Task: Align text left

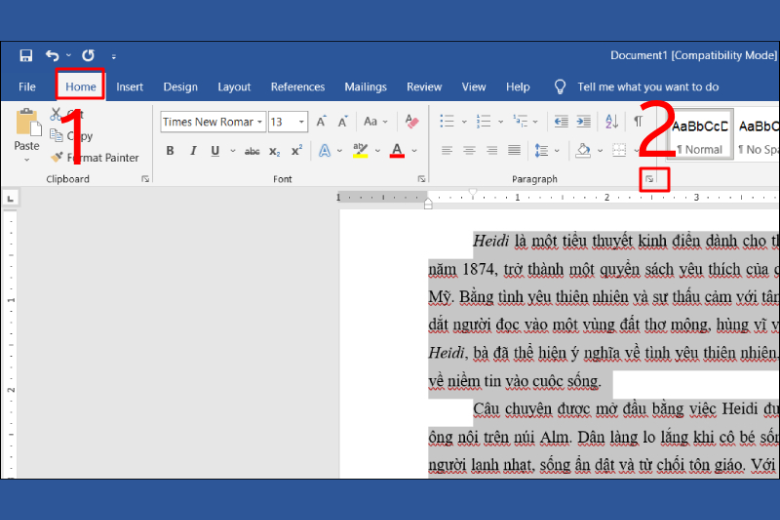Action: 447,150
